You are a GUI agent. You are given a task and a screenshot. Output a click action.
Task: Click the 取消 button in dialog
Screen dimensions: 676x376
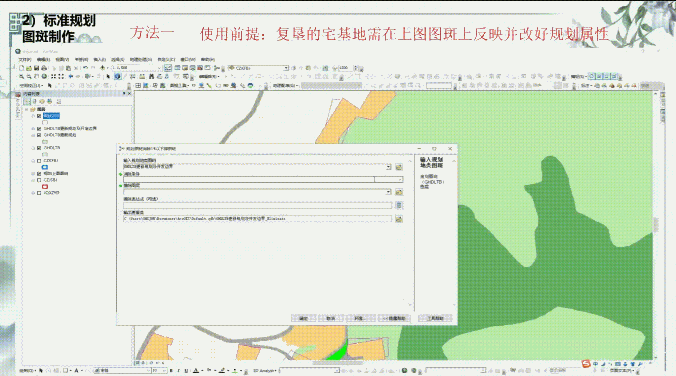click(331, 318)
